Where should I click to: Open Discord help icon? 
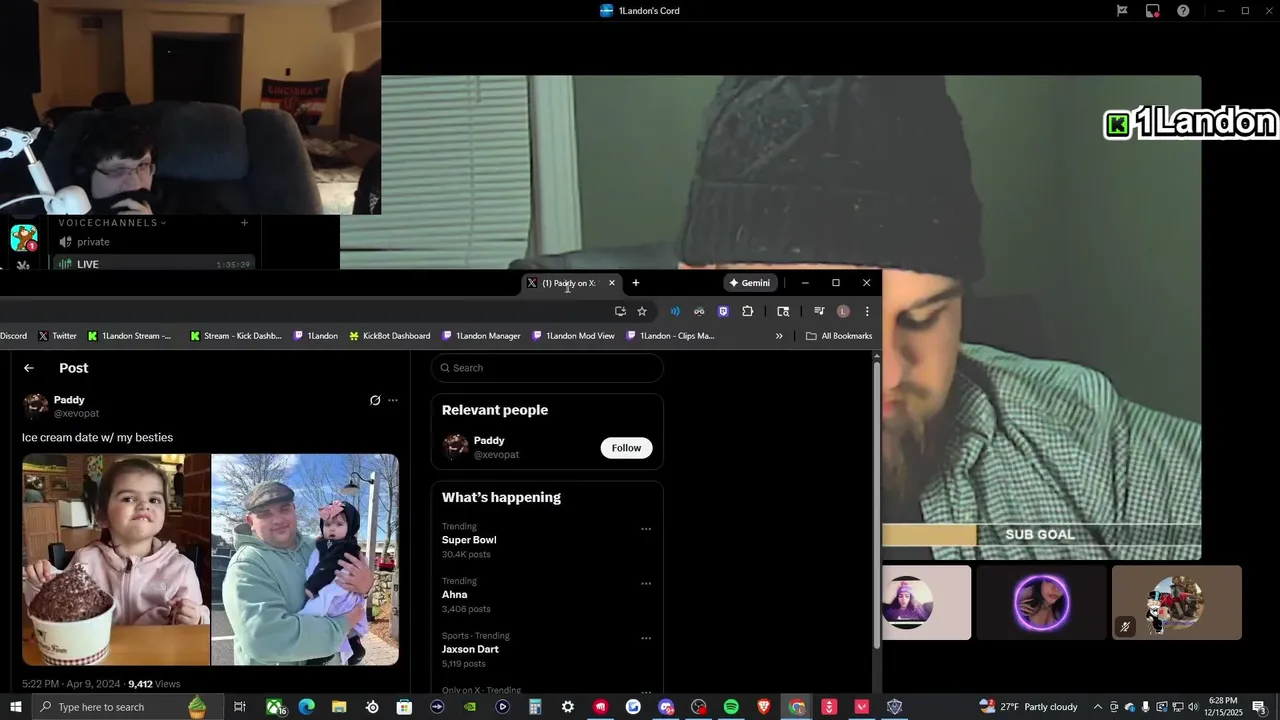point(1183,11)
